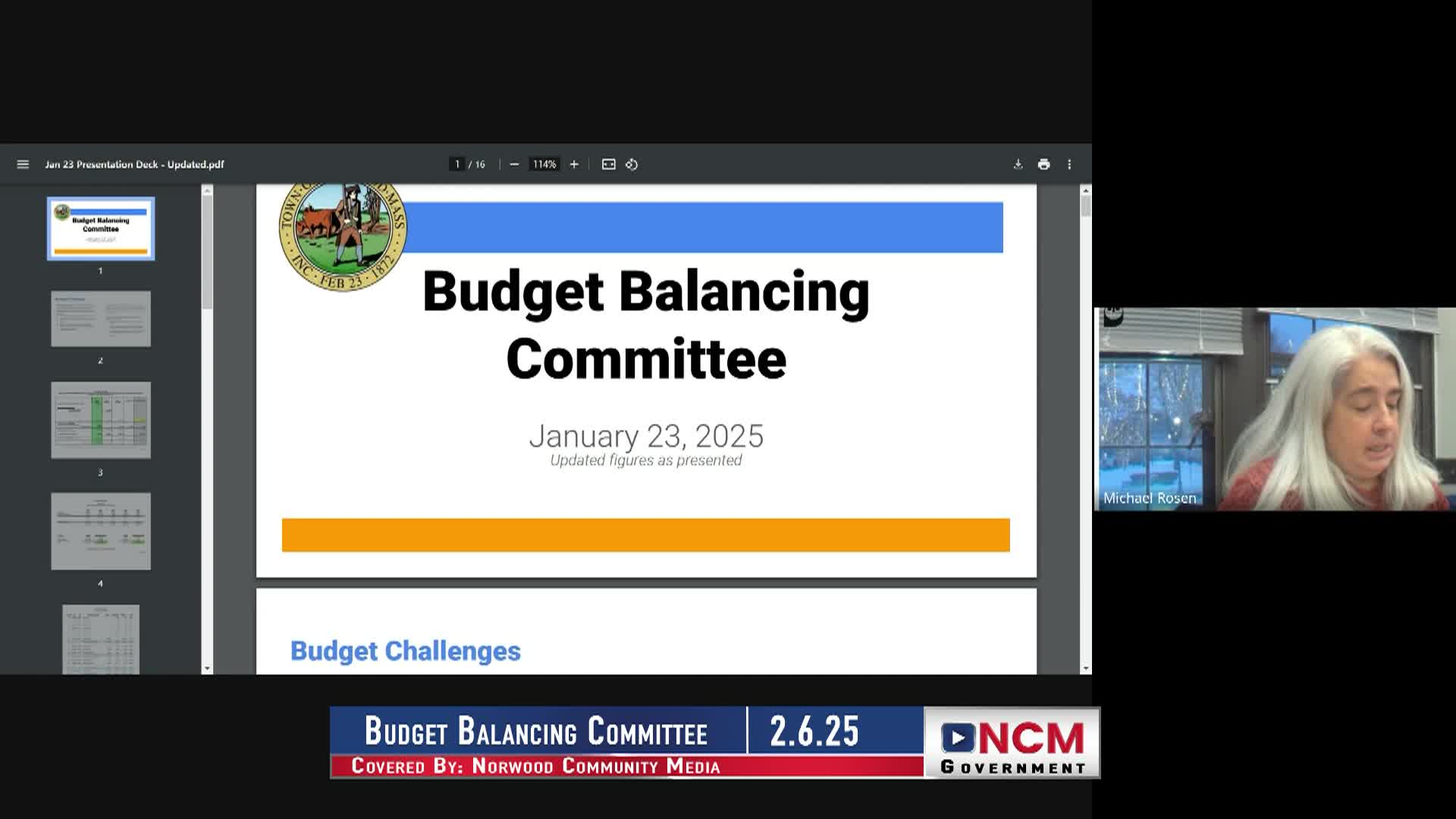
Task: Click the document scrollbar down arrow
Action: coord(1086,668)
